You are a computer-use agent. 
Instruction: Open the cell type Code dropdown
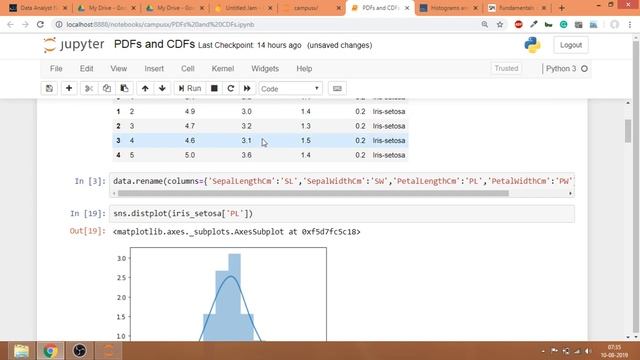(x=290, y=89)
